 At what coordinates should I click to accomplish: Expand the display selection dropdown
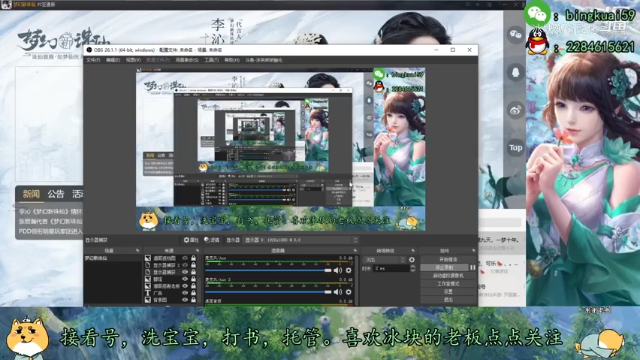pos(301,240)
